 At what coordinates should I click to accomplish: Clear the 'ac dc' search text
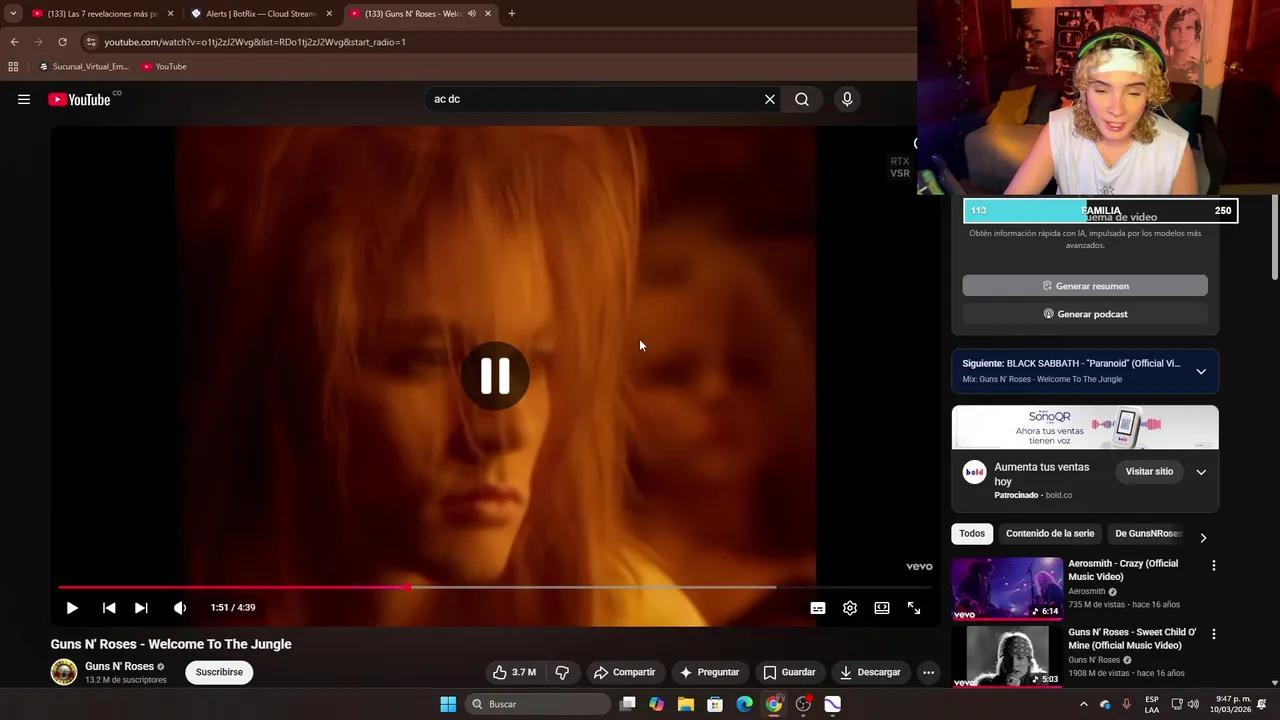tap(770, 99)
